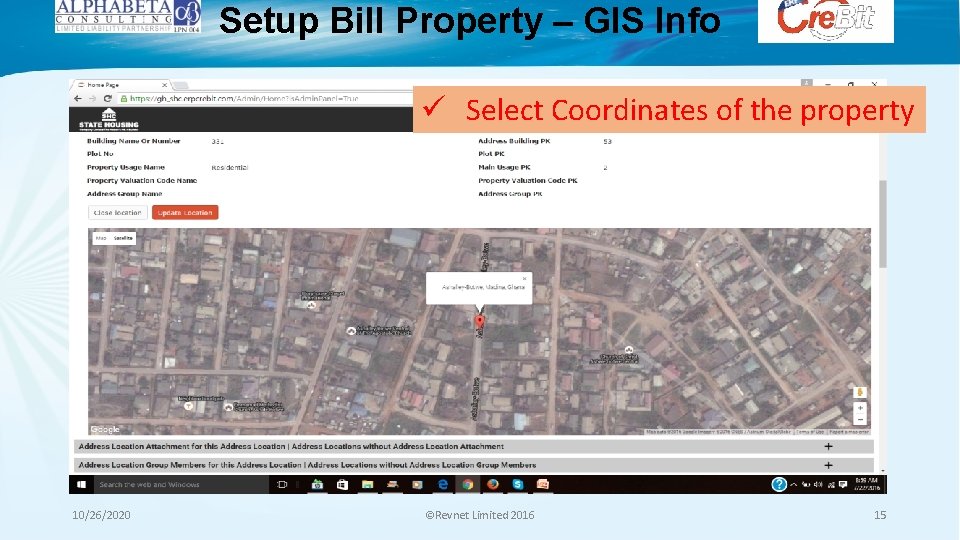
Task: Click the taskbar search box
Action: click(x=182, y=484)
